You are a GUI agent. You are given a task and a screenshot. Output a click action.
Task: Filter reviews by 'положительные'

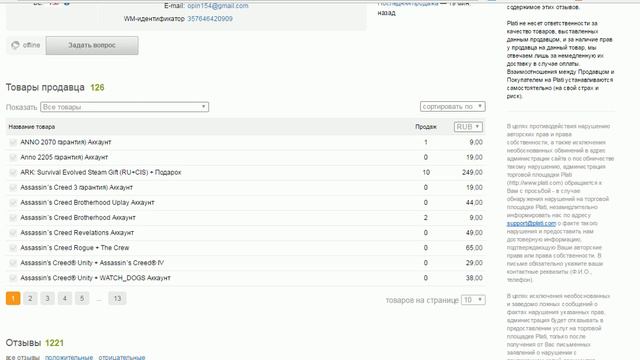pos(69,357)
